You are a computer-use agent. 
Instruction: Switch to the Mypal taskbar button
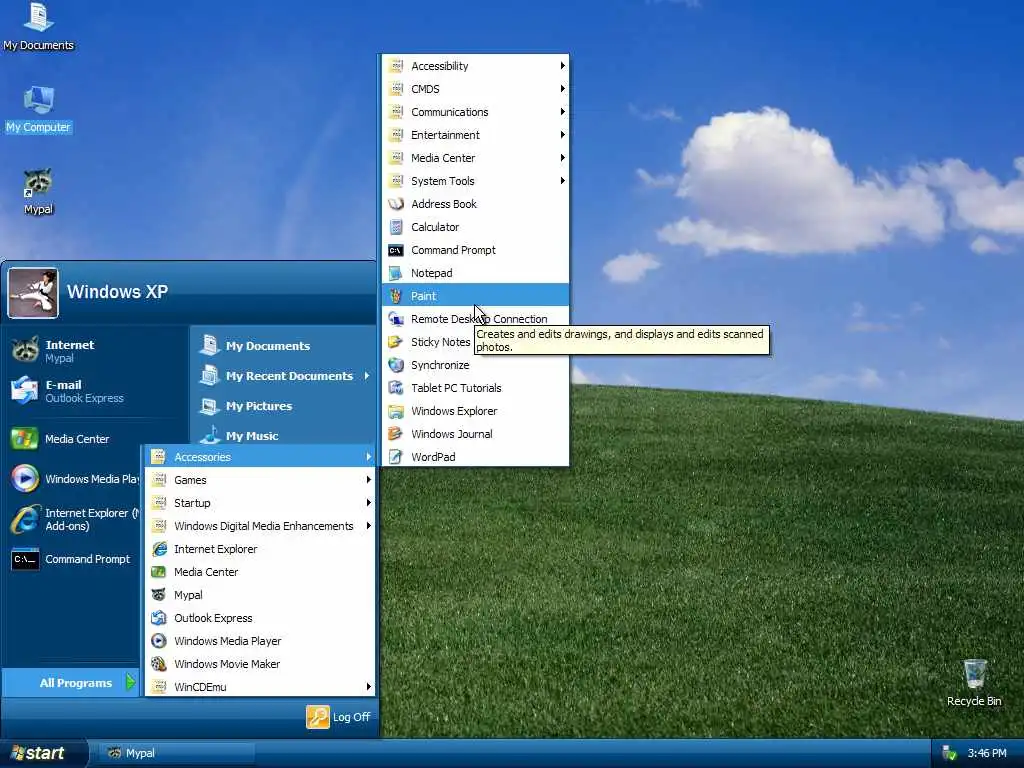pyautogui.click(x=176, y=753)
